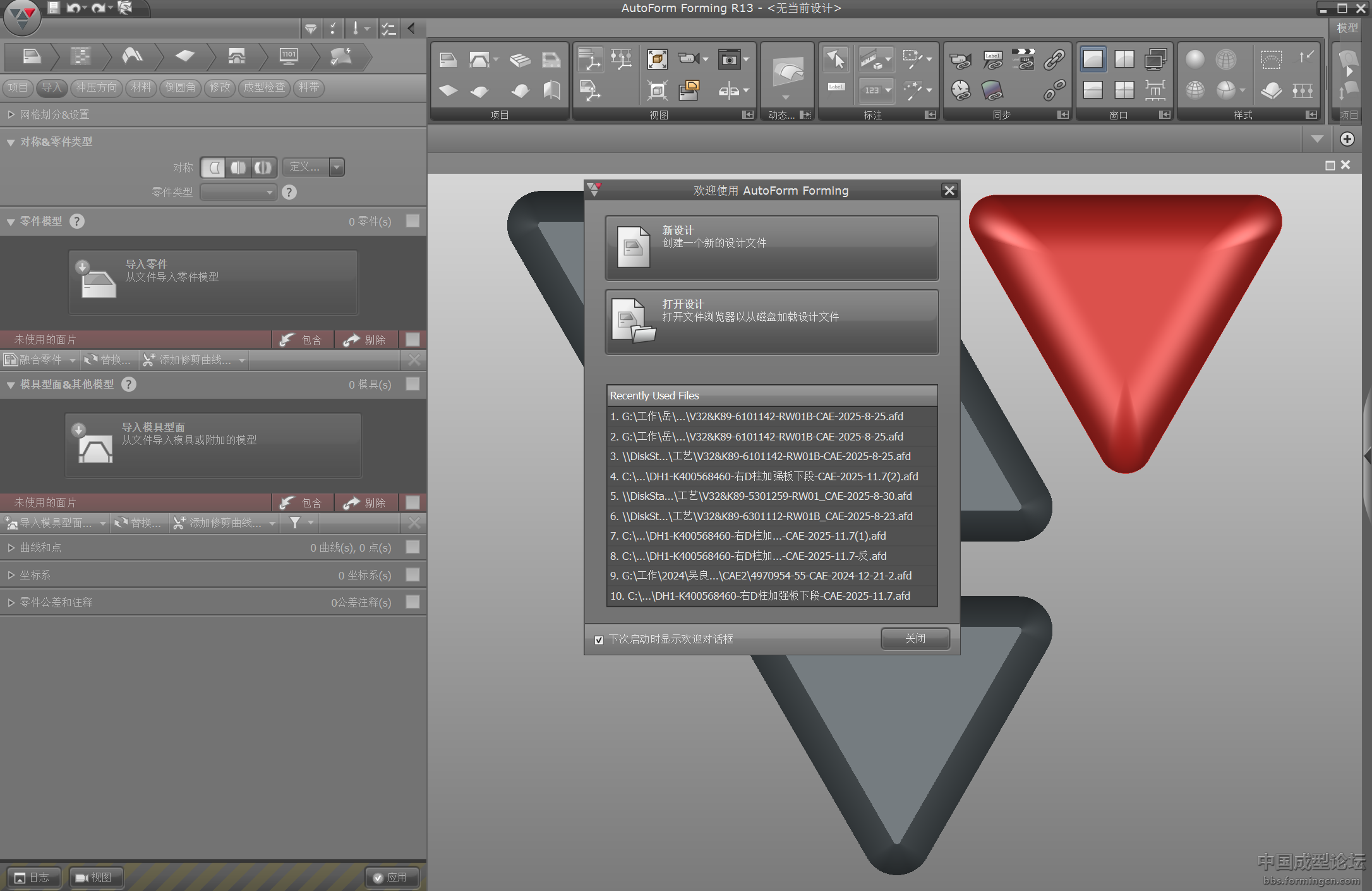Uncheck the show welcome dialog on startup checkbox
The width and height of the screenshot is (1372, 891).
[599, 639]
